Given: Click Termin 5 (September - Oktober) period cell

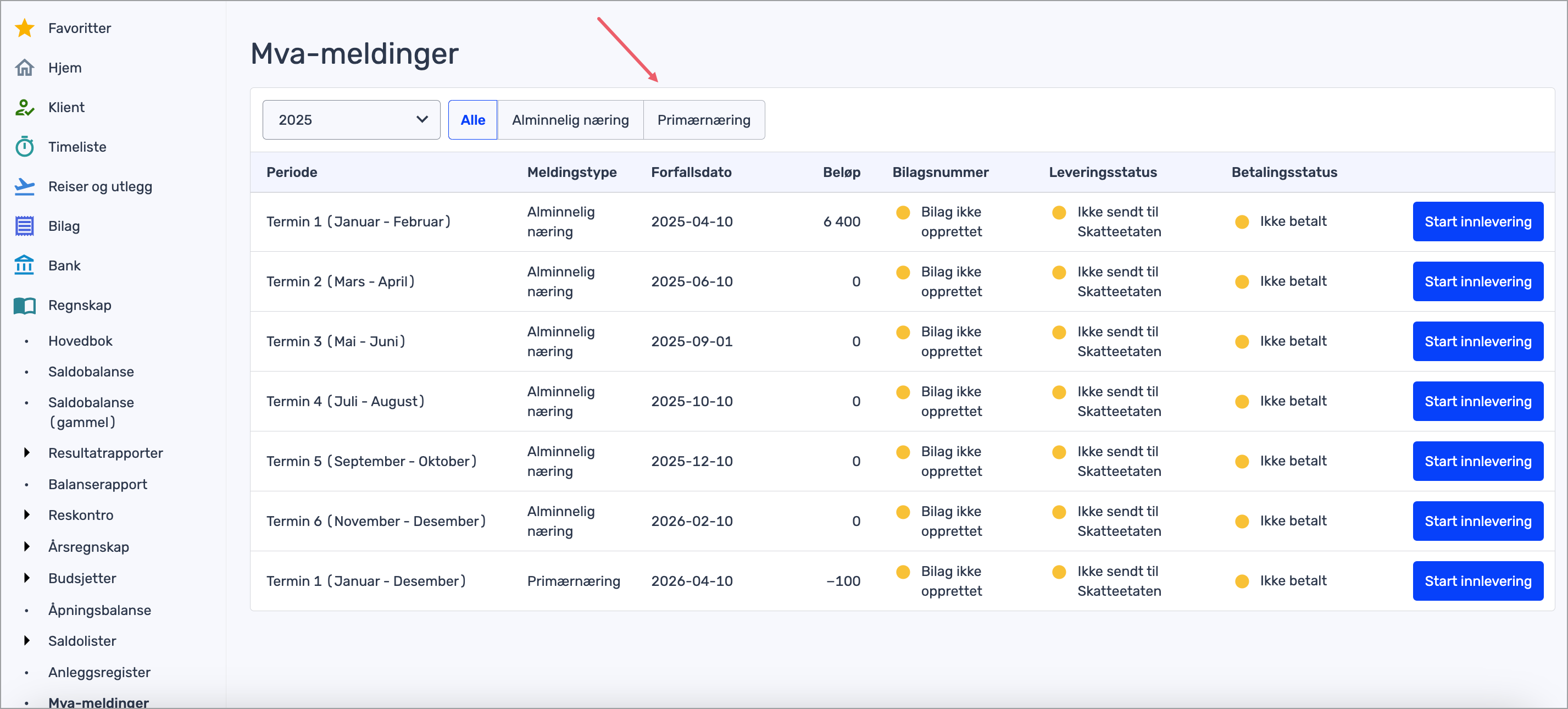Looking at the screenshot, I should click(x=372, y=461).
